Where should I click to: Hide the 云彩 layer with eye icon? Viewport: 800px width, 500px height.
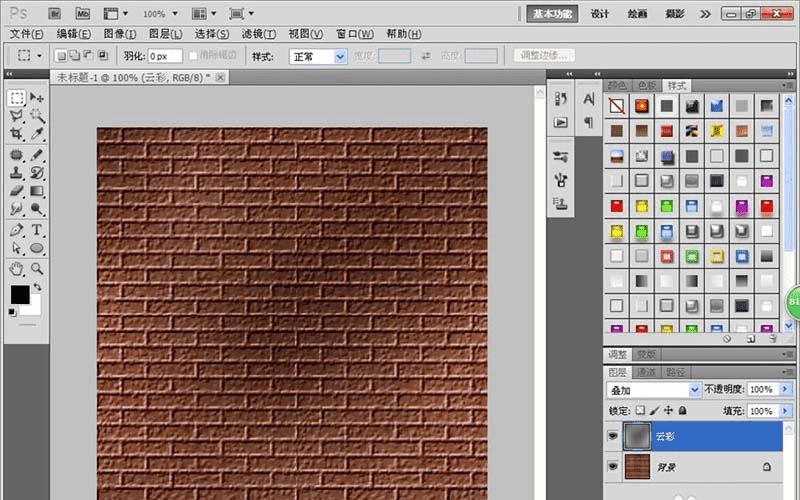pos(613,437)
